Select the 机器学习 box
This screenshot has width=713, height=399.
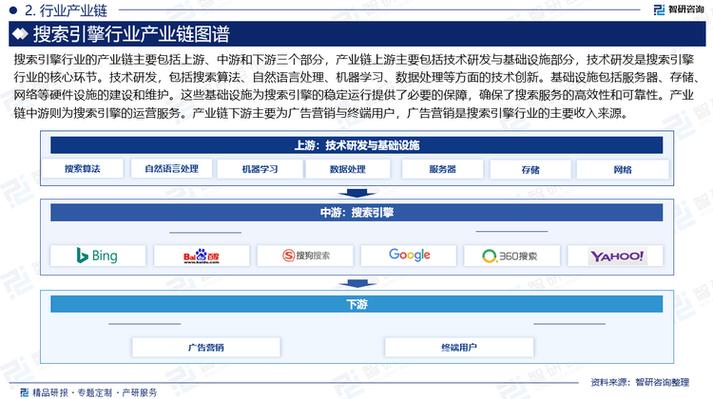click(x=260, y=169)
